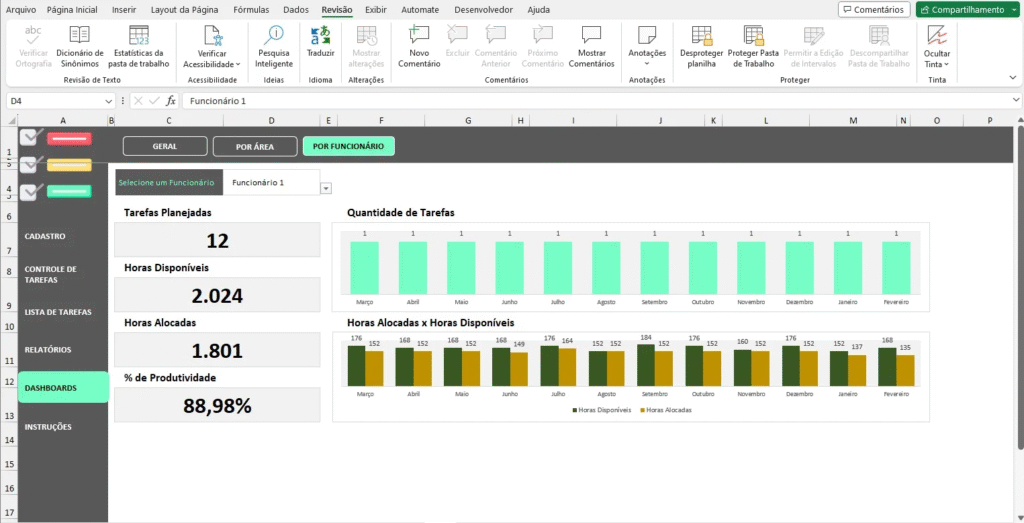1024x523 pixels.
Task: Toggle the checkbox next to red bar
Action: pos(29,138)
